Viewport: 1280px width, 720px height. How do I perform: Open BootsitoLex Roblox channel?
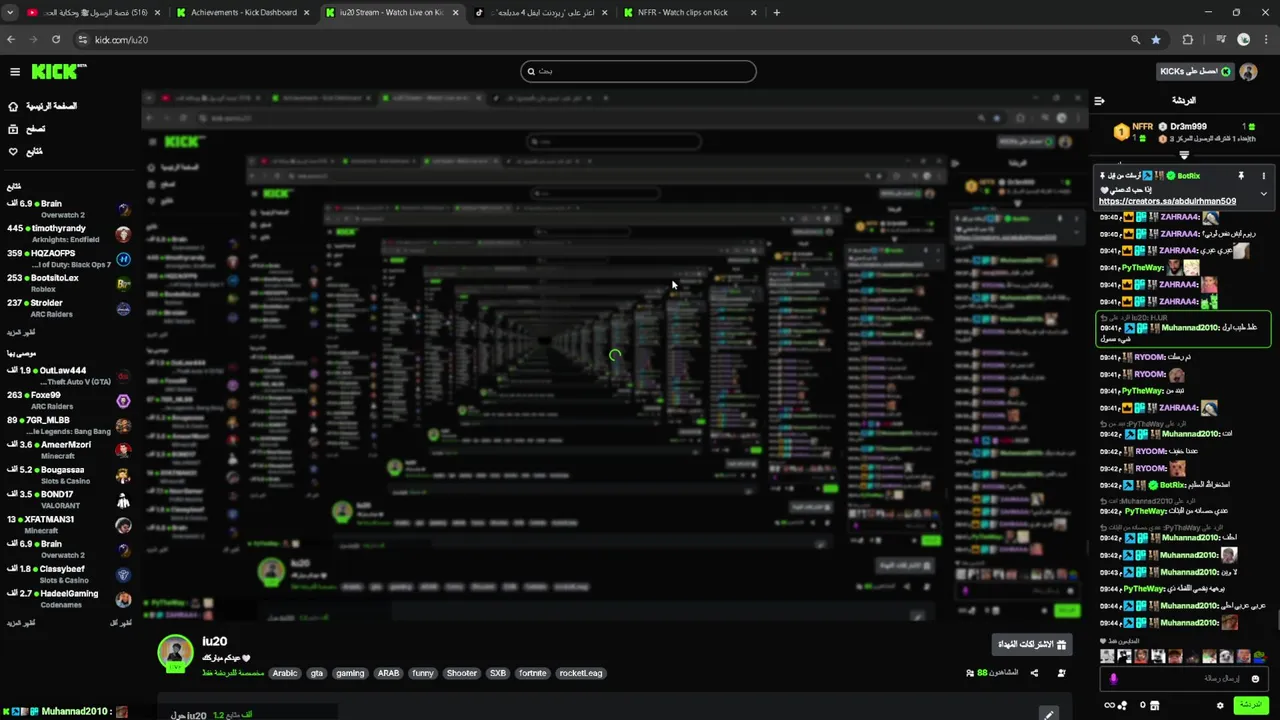pyautogui.click(x=68, y=283)
